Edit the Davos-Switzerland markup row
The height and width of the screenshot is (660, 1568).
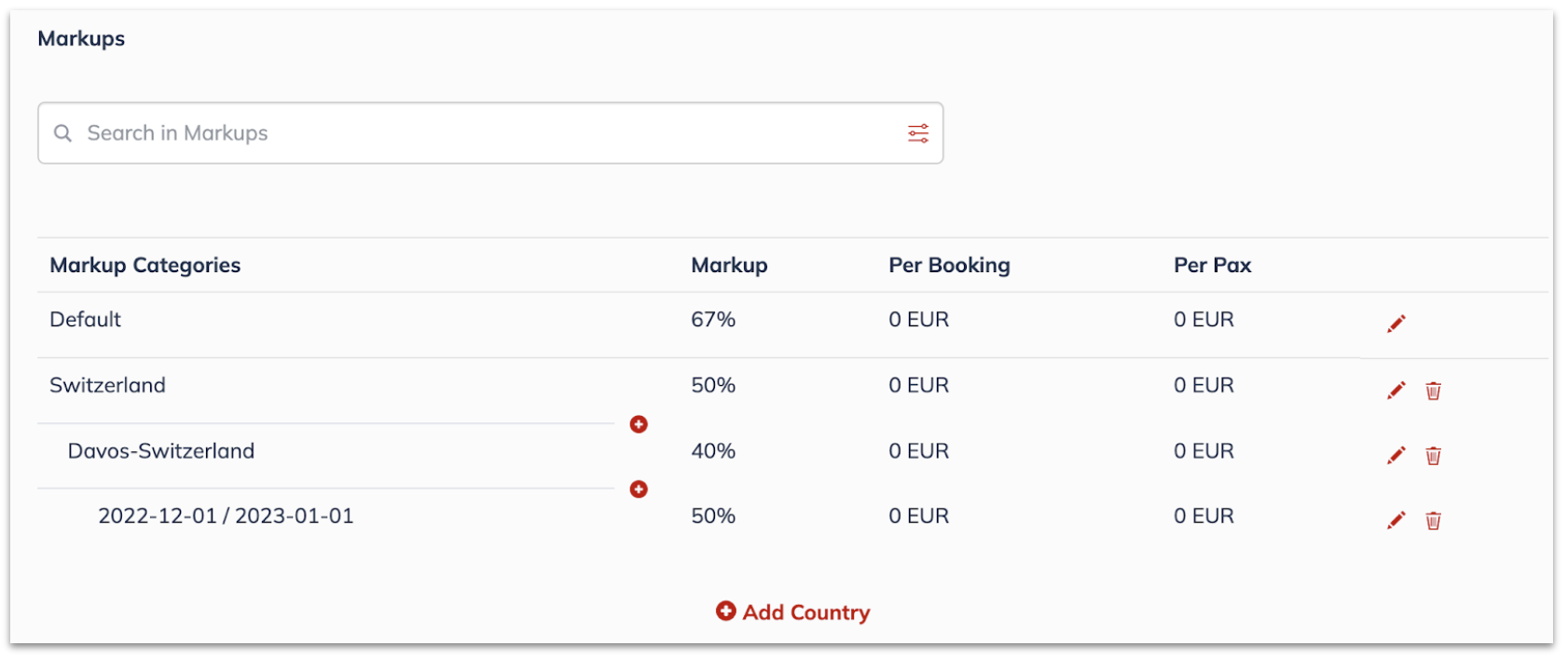pyautogui.click(x=1396, y=455)
